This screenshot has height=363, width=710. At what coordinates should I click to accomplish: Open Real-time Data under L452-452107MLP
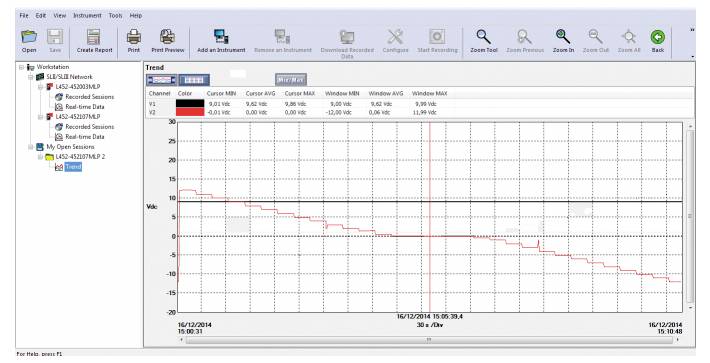pos(84,137)
